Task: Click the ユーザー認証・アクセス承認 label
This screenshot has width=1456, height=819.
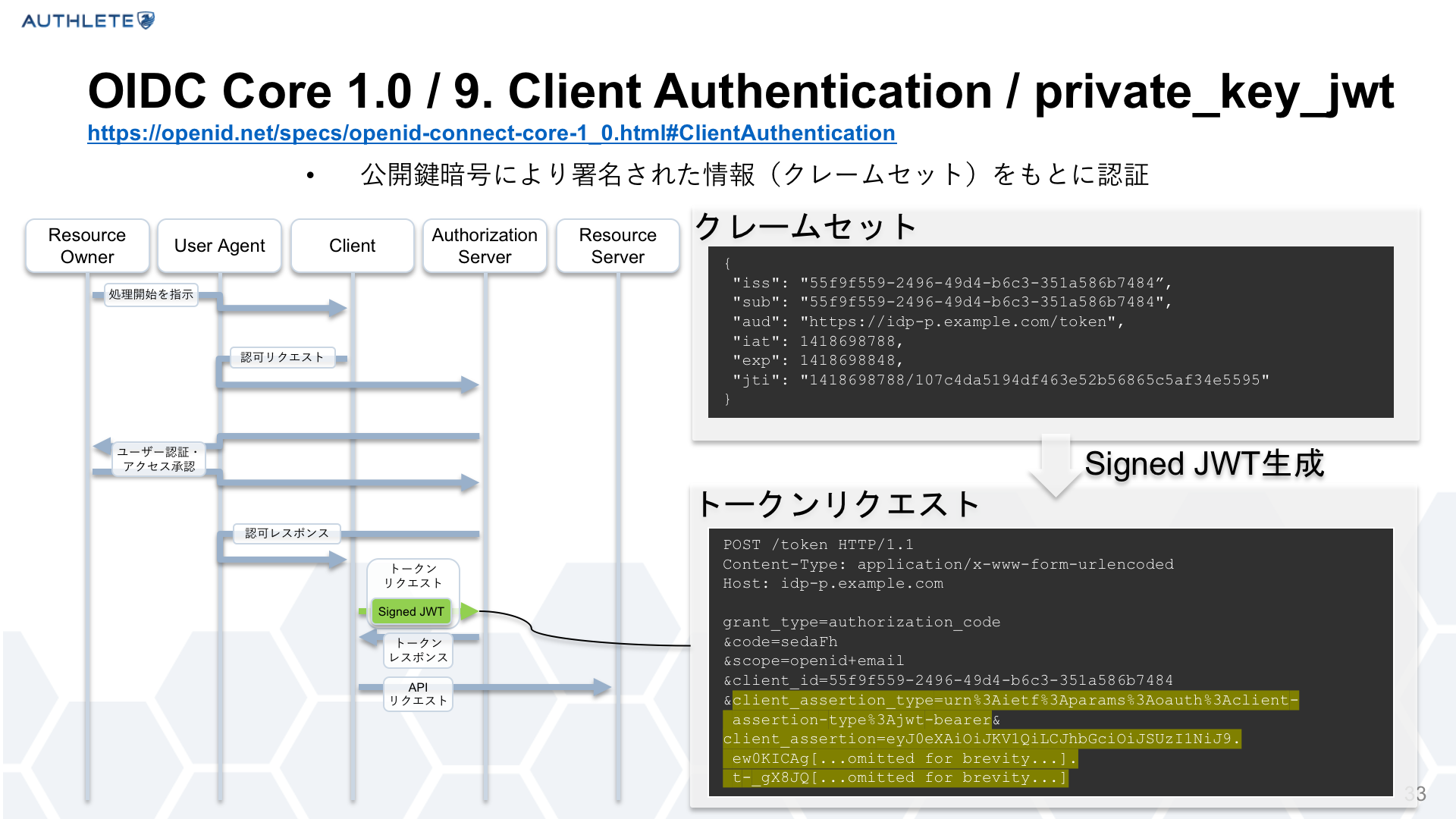Action: [159, 459]
